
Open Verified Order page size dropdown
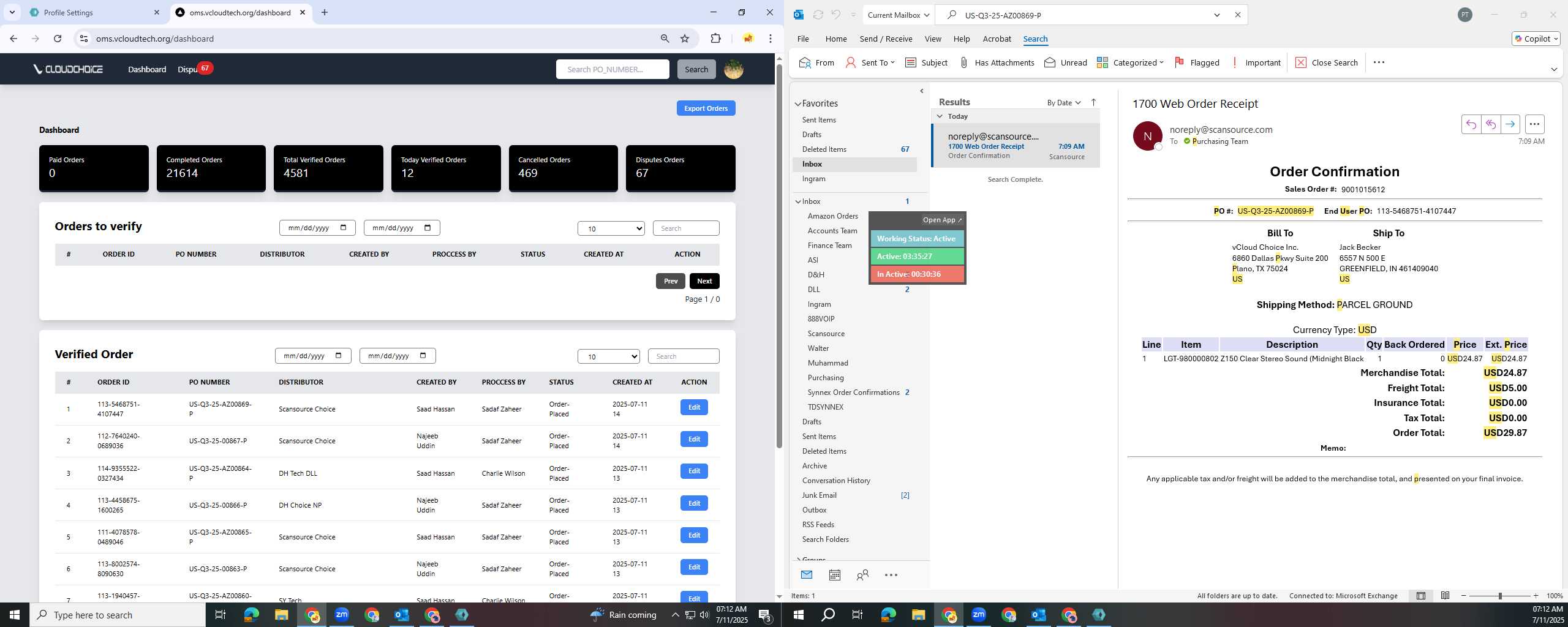click(x=608, y=356)
